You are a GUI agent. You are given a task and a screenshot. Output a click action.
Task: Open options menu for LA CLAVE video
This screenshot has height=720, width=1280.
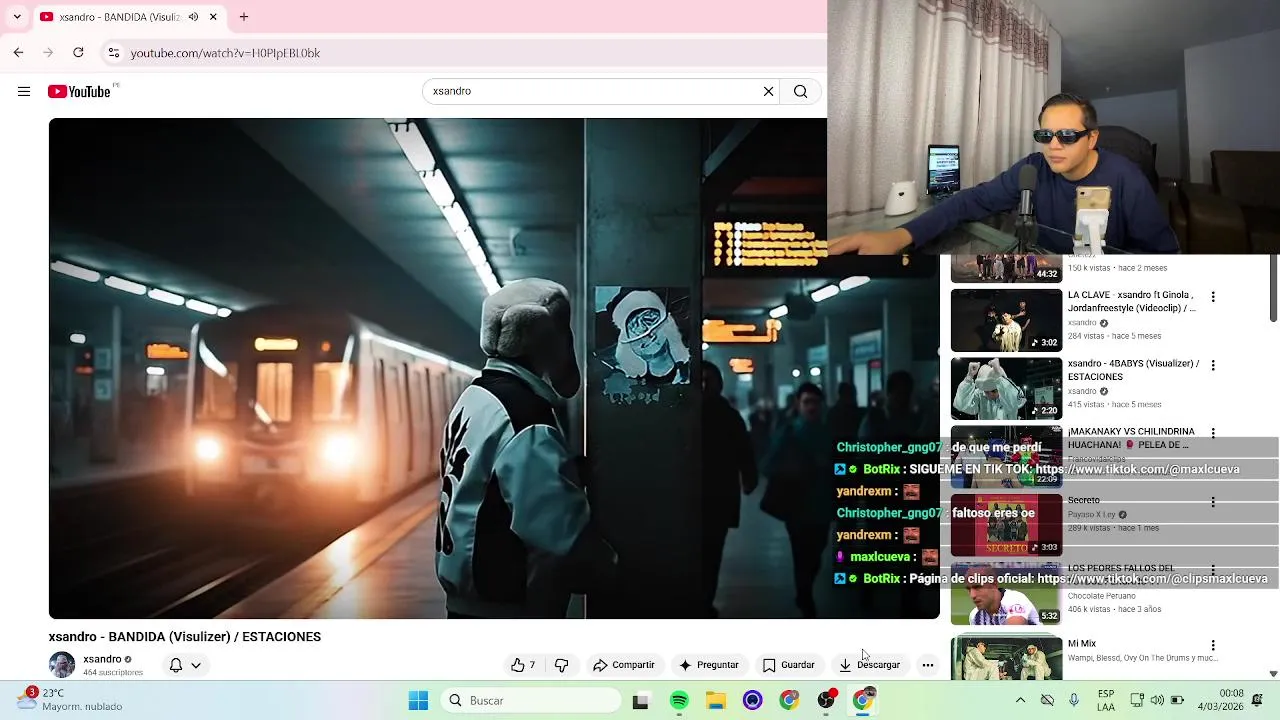(1213, 297)
